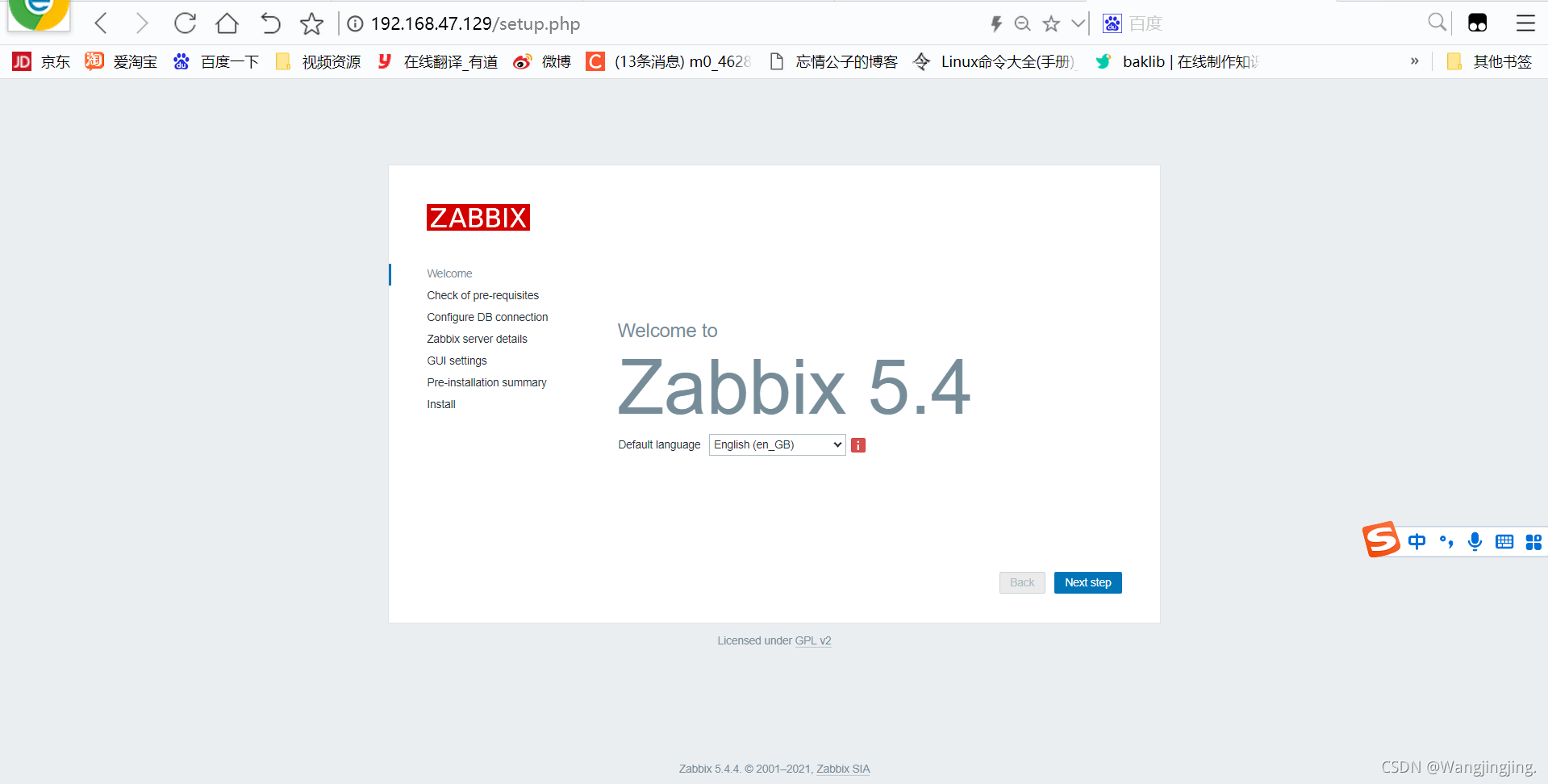Click the ZABBIX logo
Viewport: 1548px width, 784px height.
[478, 217]
